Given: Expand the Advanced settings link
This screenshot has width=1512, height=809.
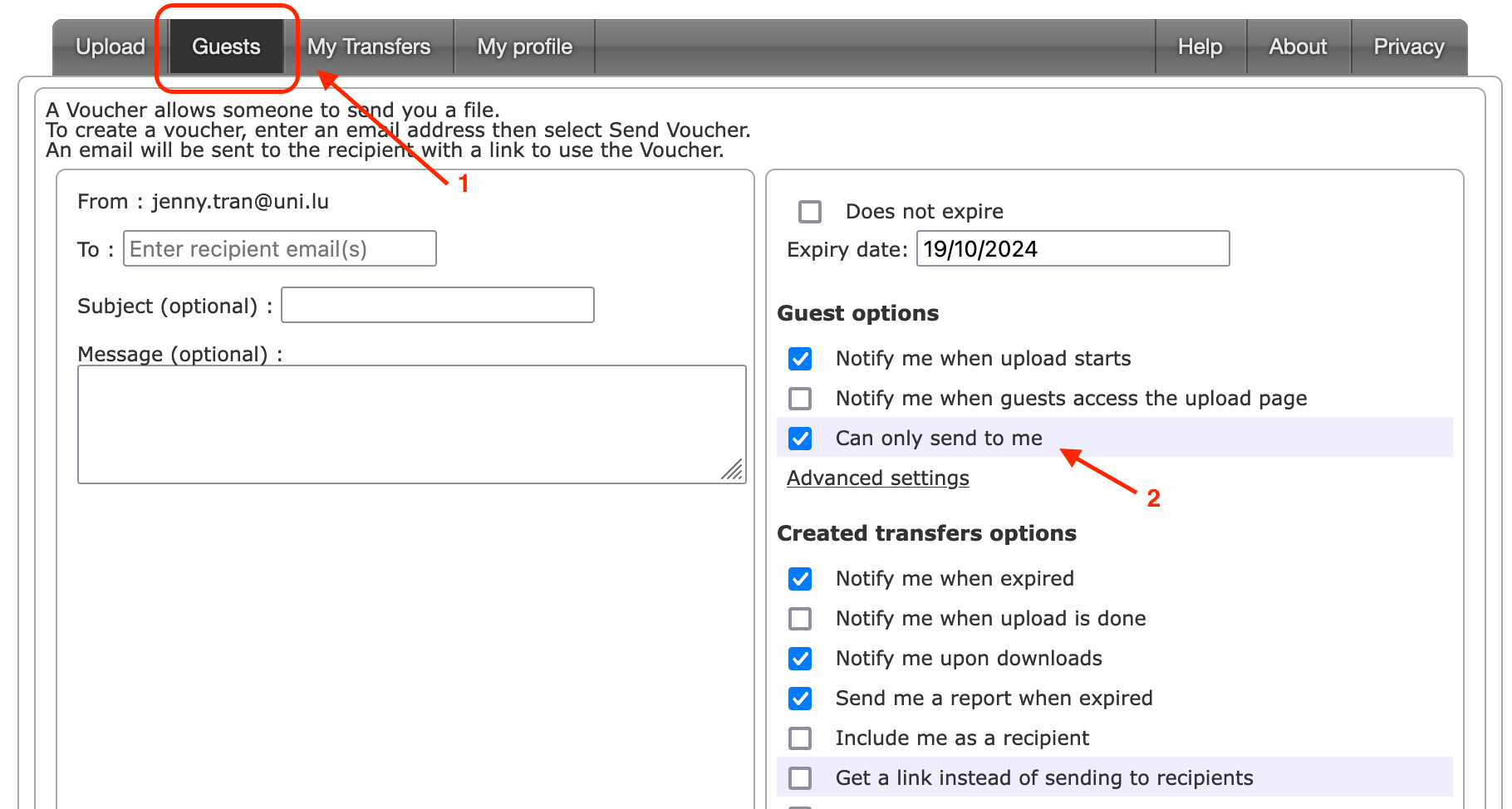Looking at the screenshot, I should pyautogui.click(x=877, y=478).
